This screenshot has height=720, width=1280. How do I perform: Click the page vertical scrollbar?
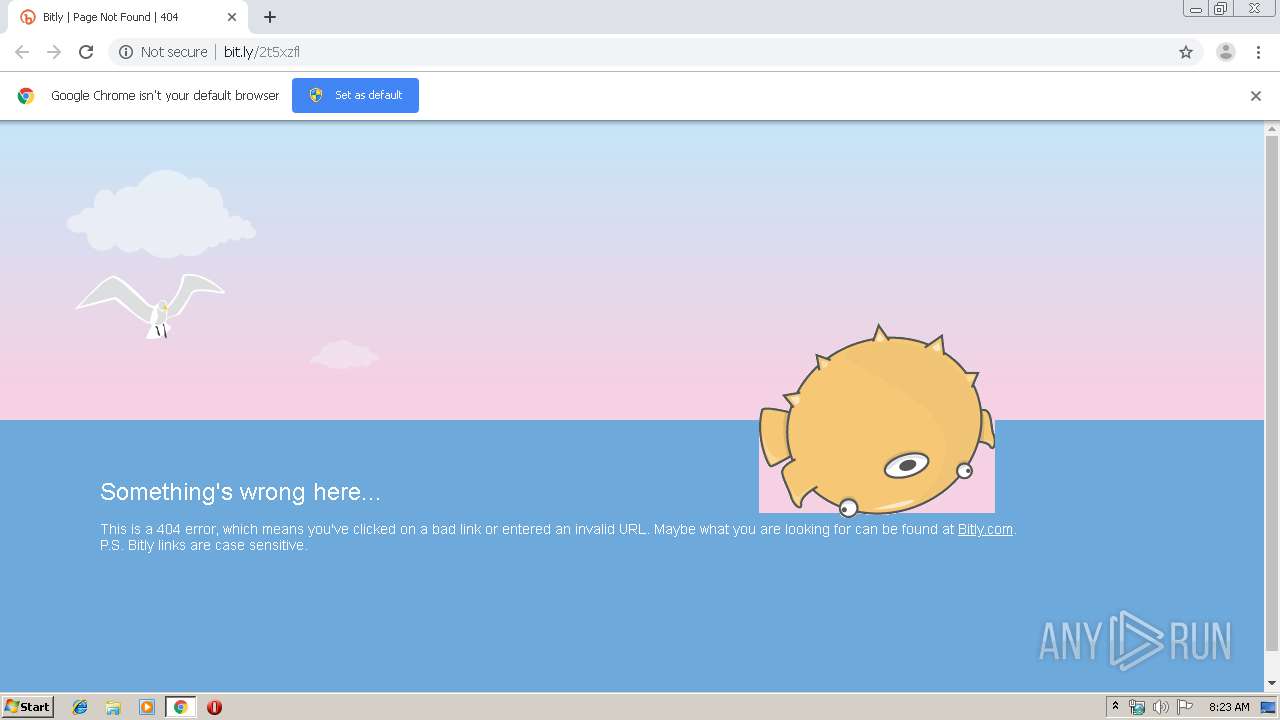pyautogui.click(x=1272, y=392)
